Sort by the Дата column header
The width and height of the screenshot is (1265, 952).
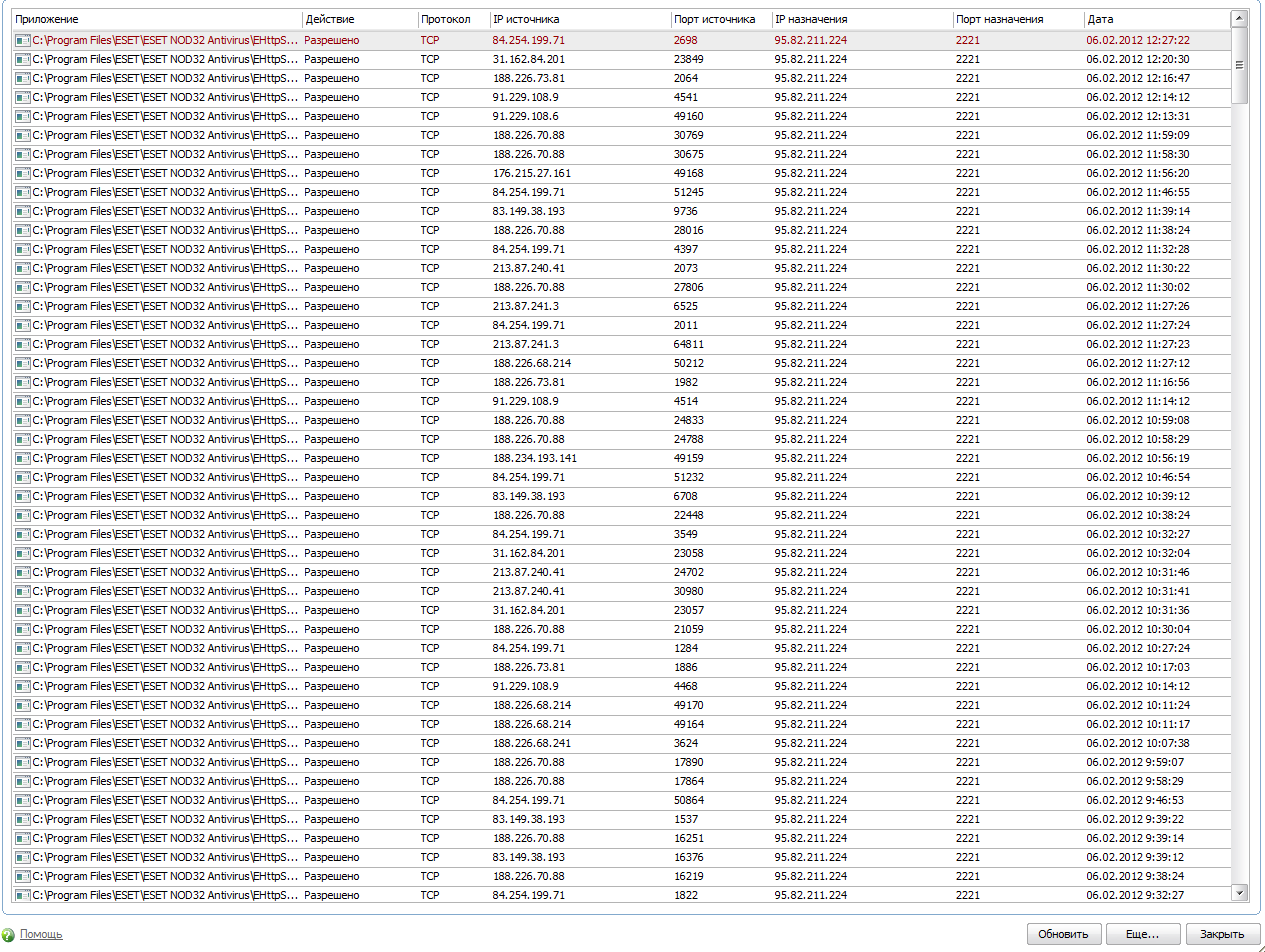point(1157,19)
